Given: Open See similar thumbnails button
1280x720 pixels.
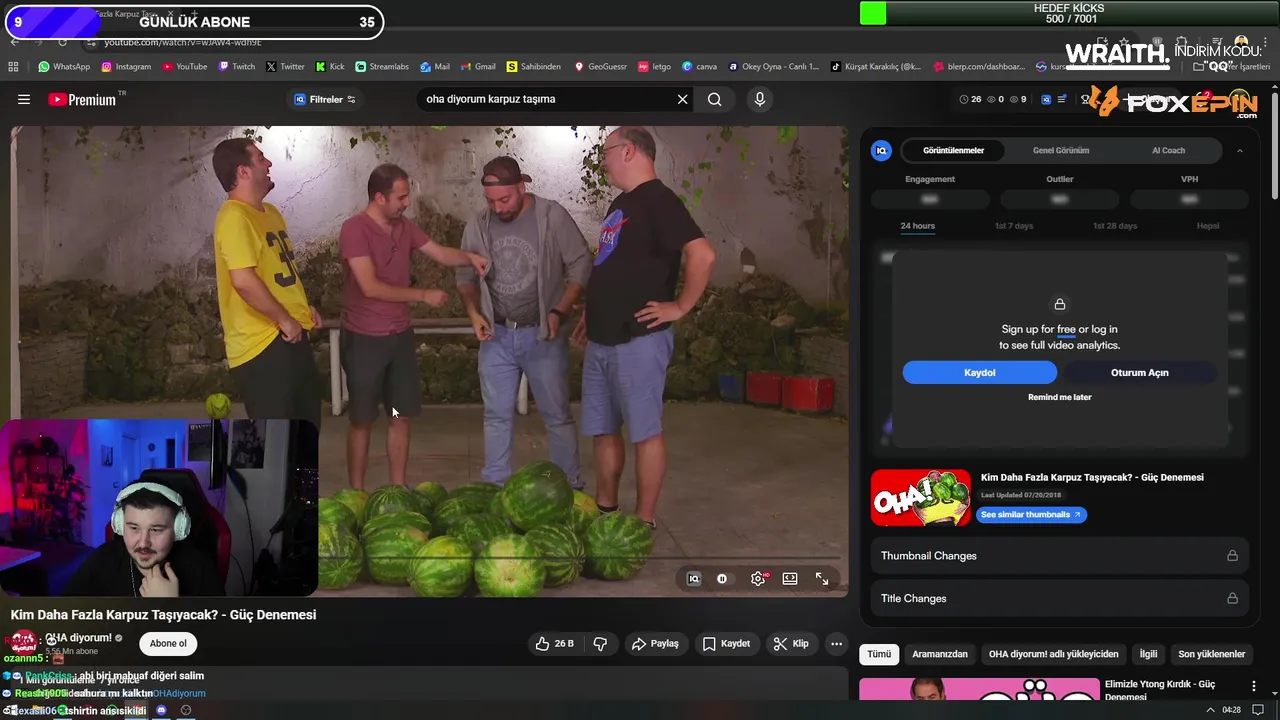Looking at the screenshot, I should (1030, 514).
